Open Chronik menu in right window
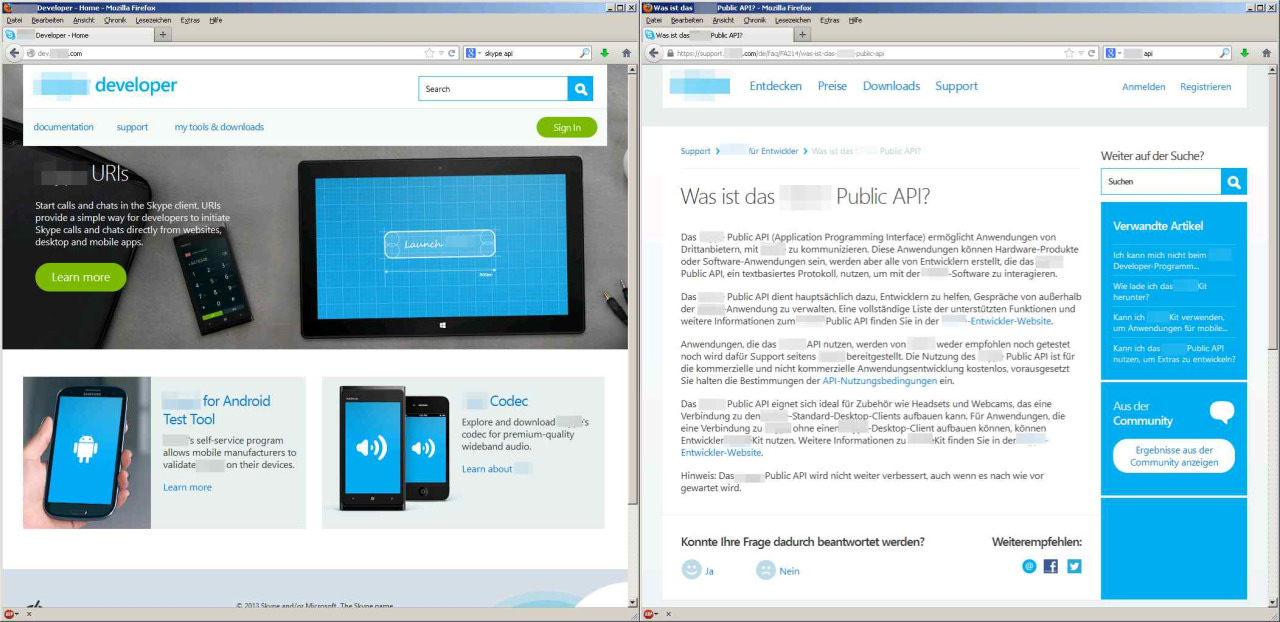Viewport: 1280px width, 622px height. point(755,20)
